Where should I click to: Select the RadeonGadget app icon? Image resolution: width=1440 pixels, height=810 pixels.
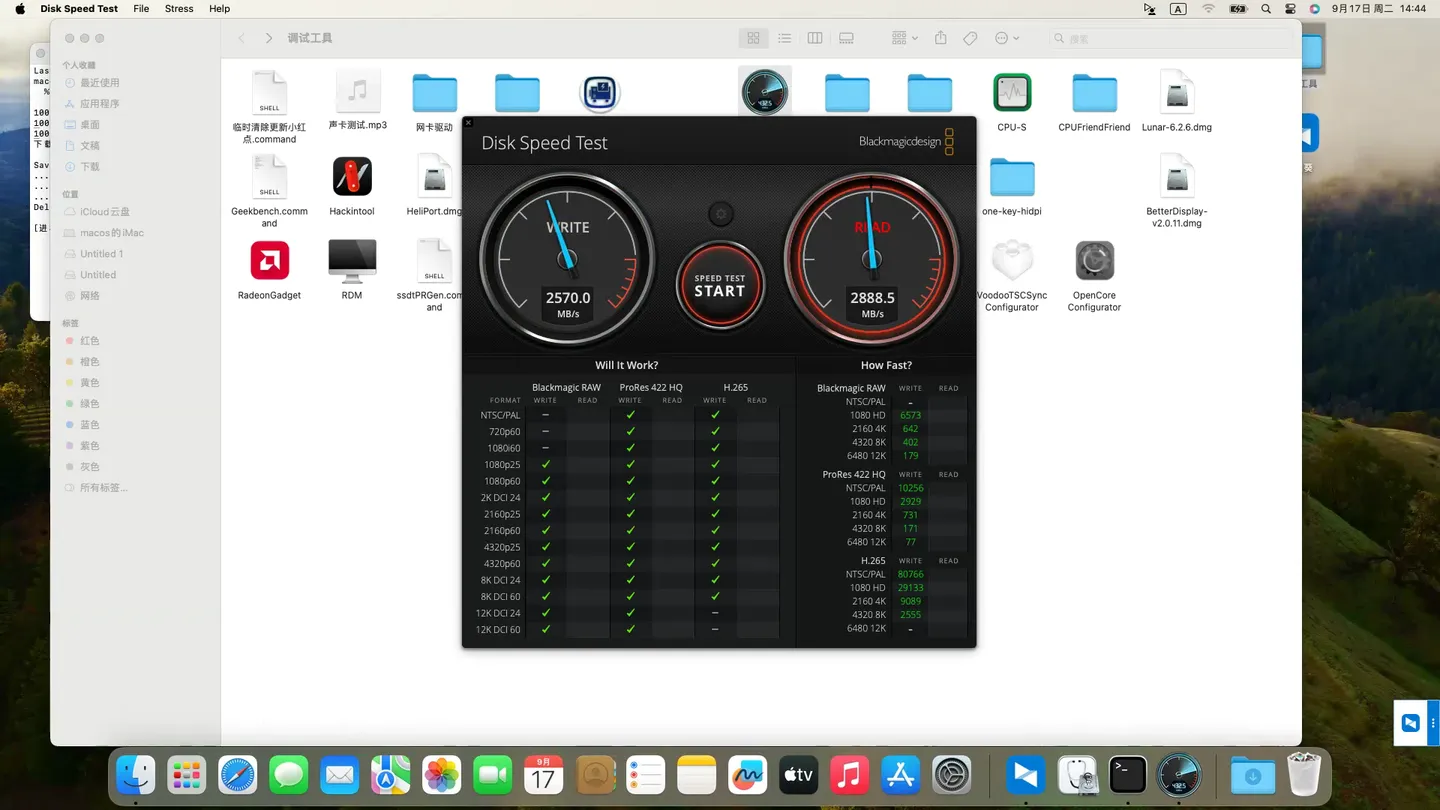269,258
